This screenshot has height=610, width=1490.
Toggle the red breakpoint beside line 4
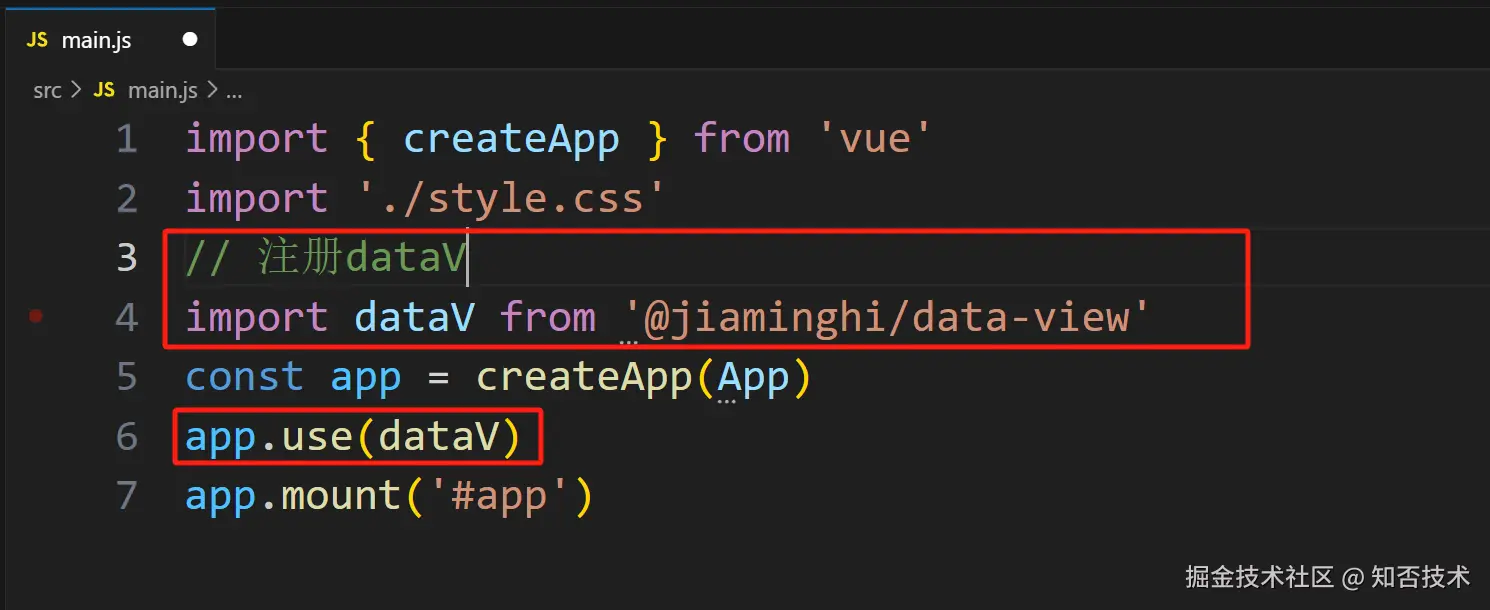(36, 316)
